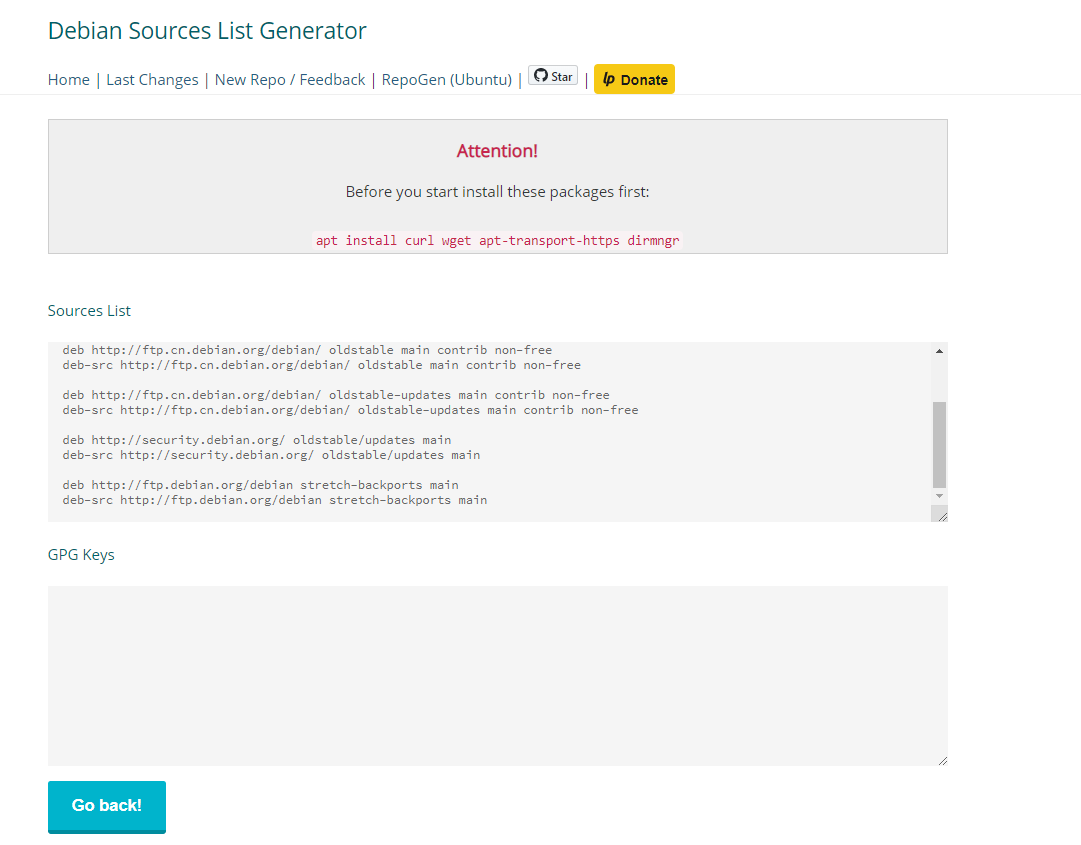The height and width of the screenshot is (845, 1081).
Task: Click the Sources List scrollbar down arrow
Action: click(x=938, y=494)
